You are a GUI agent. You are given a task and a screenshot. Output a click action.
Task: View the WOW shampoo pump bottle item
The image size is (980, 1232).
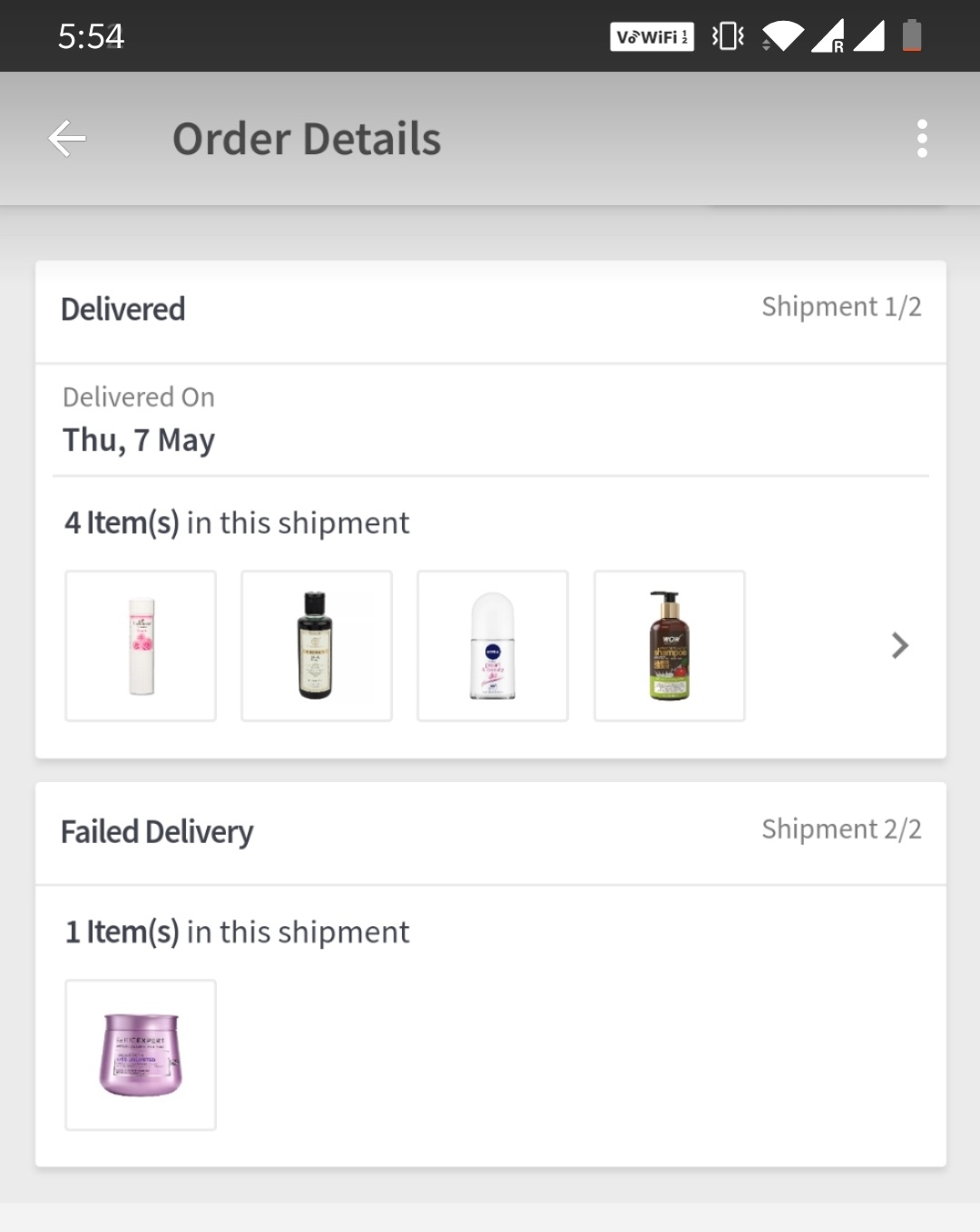click(669, 646)
